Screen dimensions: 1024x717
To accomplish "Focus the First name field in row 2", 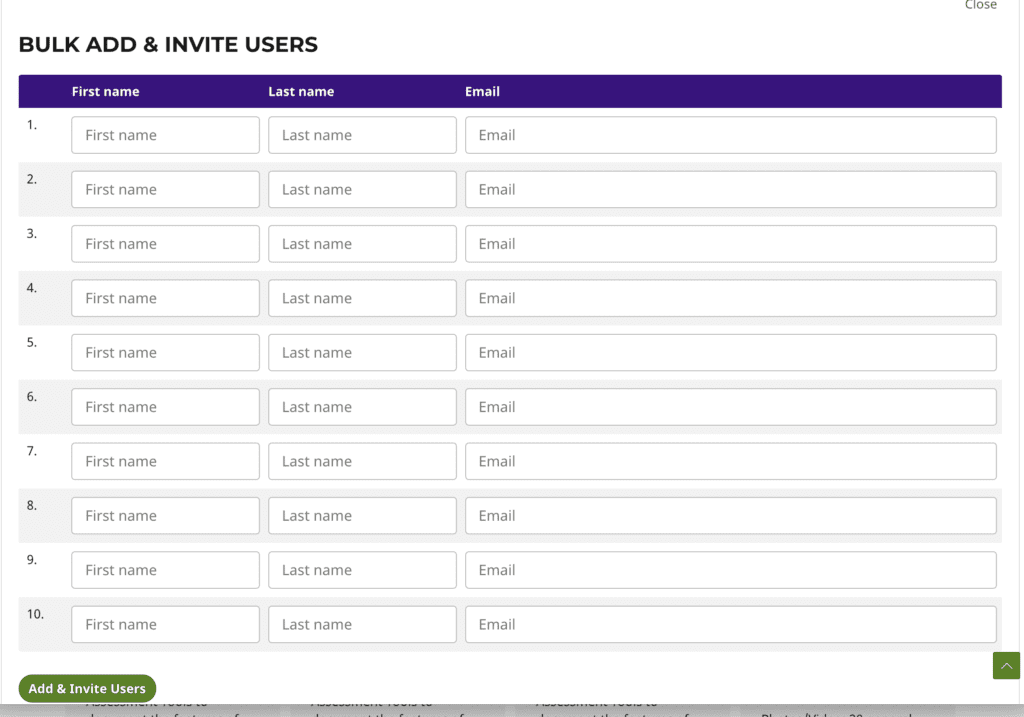I will (x=165, y=189).
